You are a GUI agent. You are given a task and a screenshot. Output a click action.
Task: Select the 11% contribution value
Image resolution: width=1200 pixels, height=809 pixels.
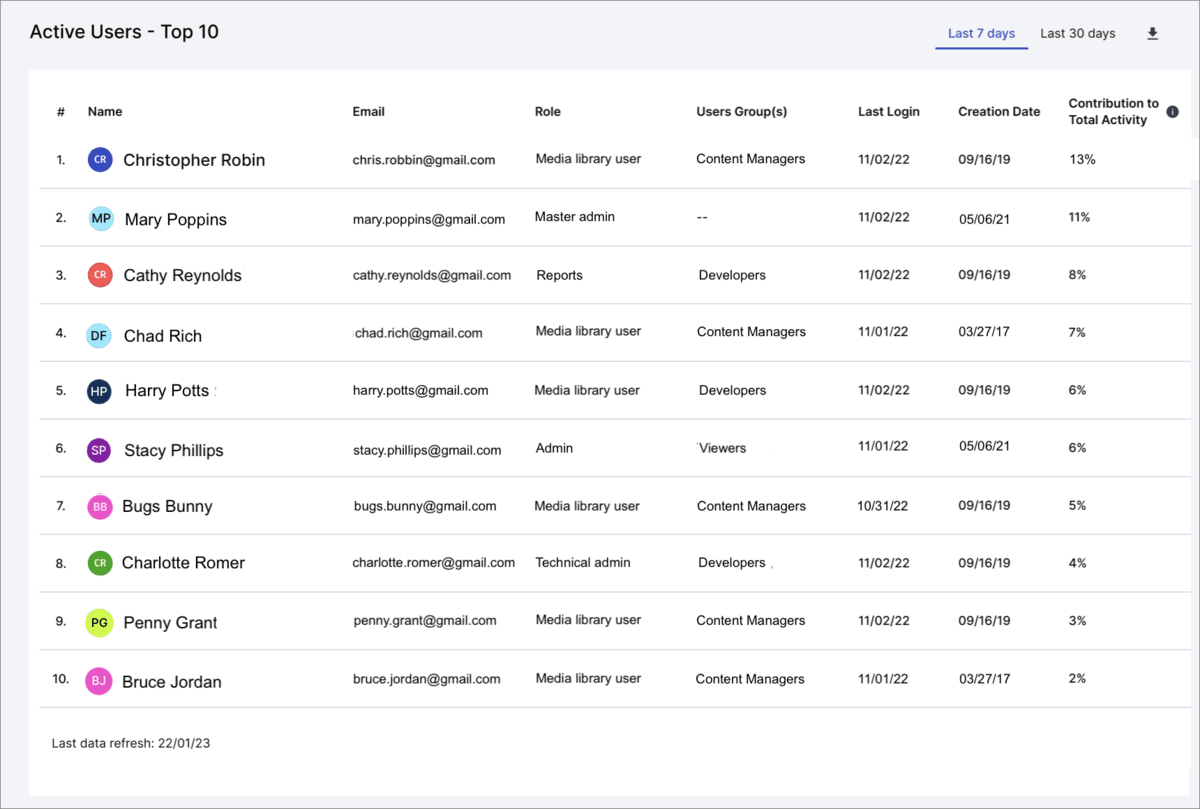coord(1079,217)
